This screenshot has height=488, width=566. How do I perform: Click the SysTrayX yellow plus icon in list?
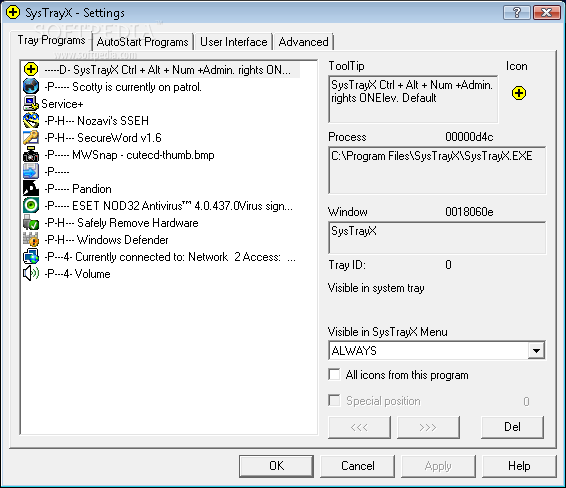pyautogui.click(x=31, y=69)
